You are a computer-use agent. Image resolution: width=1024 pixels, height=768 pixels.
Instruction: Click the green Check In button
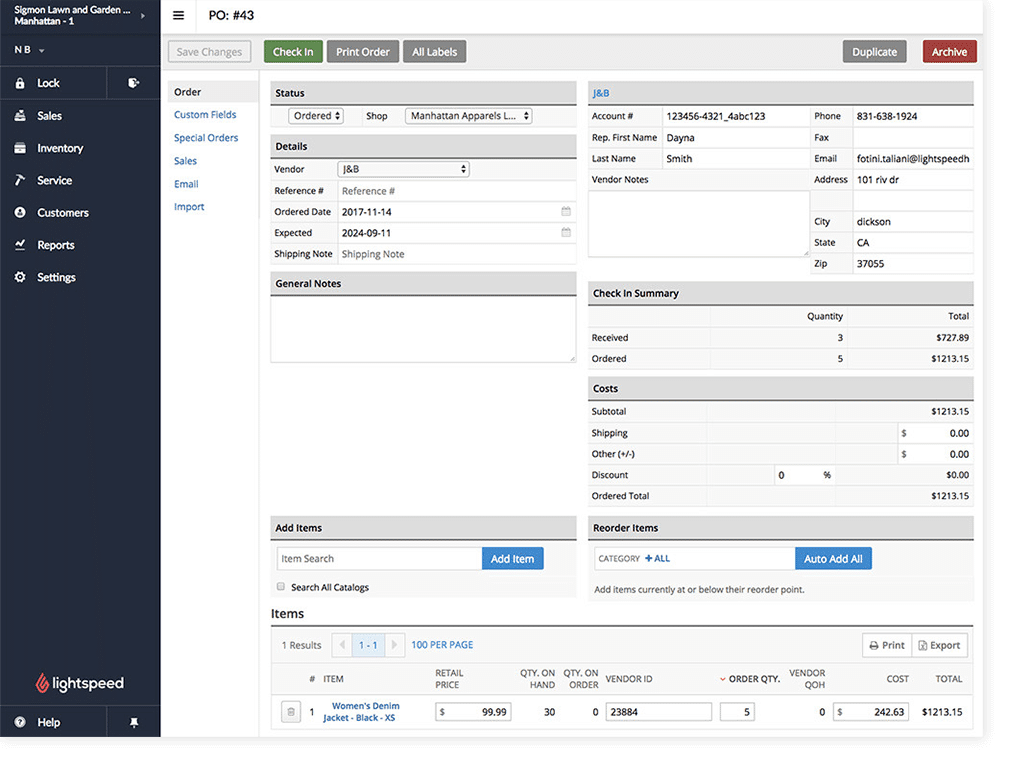[293, 52]
